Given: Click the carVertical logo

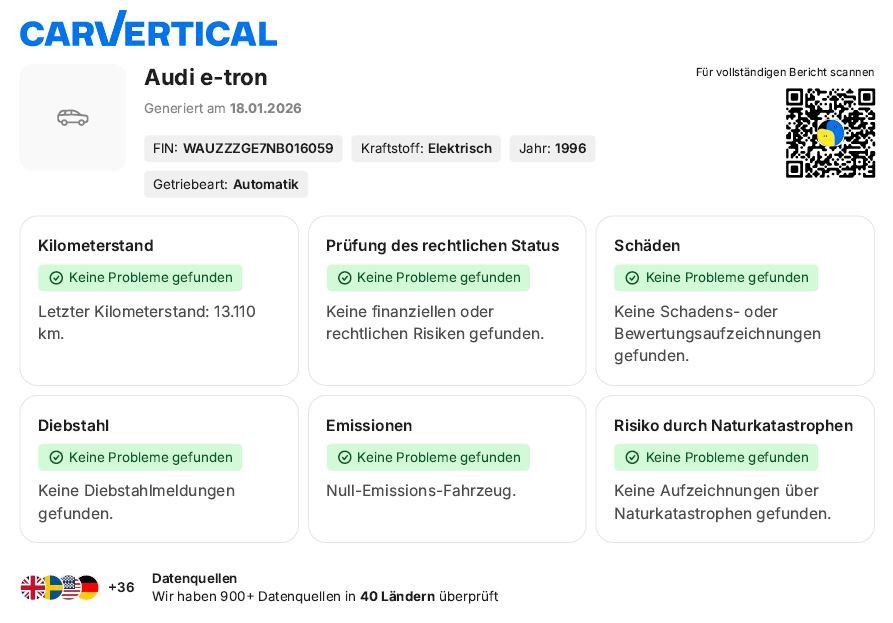Looking at the screenshot, I should [x=148, y=30].
